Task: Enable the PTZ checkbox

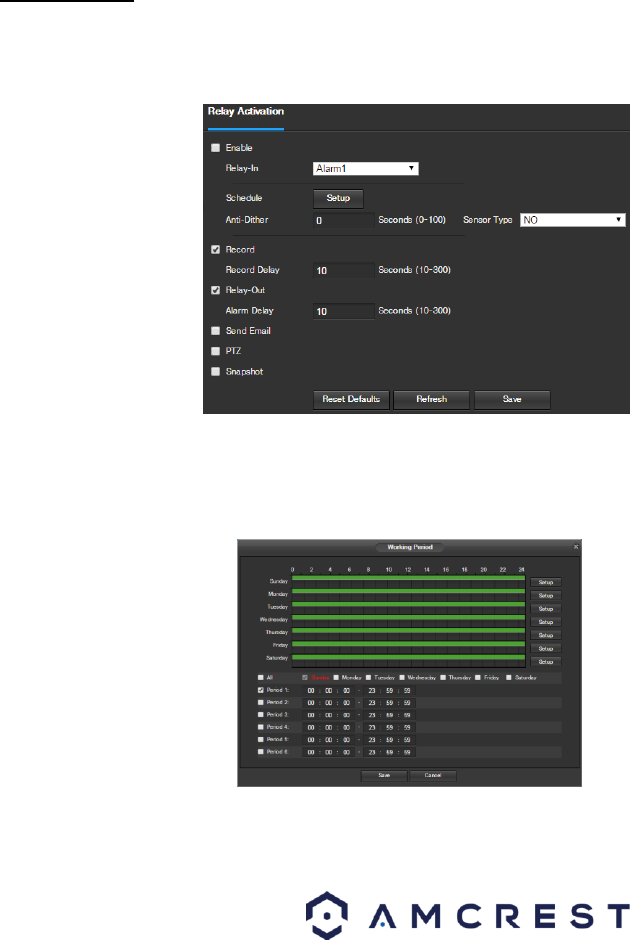Action: pyautogui.click(x=216, y=351)
